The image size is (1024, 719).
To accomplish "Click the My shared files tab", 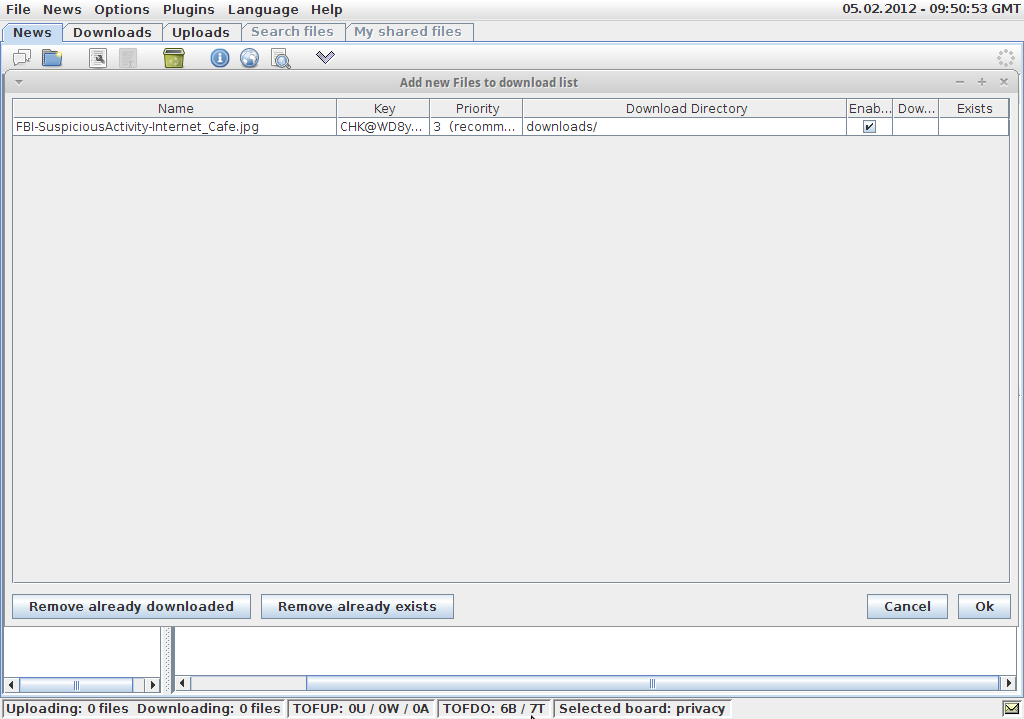I will point(408,31).
